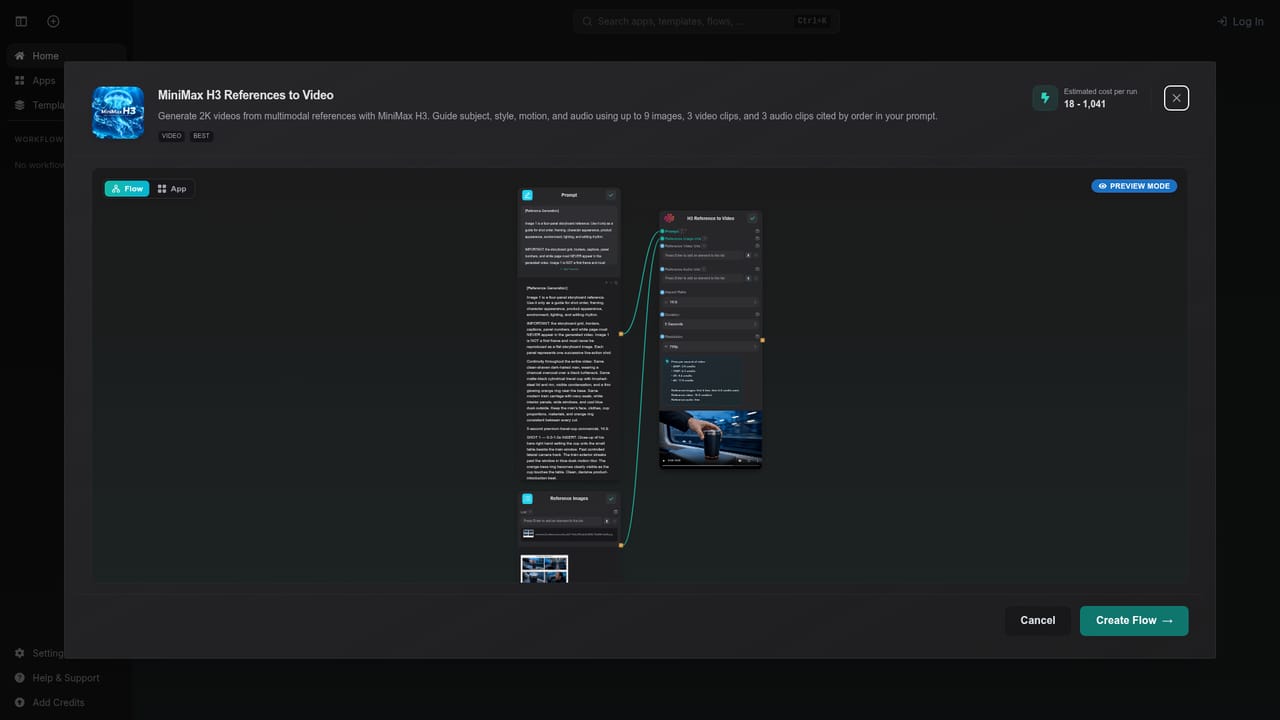Click the Reference Images node icon
This screenshot has width=1280, height=720.
[x=527, y=498]
